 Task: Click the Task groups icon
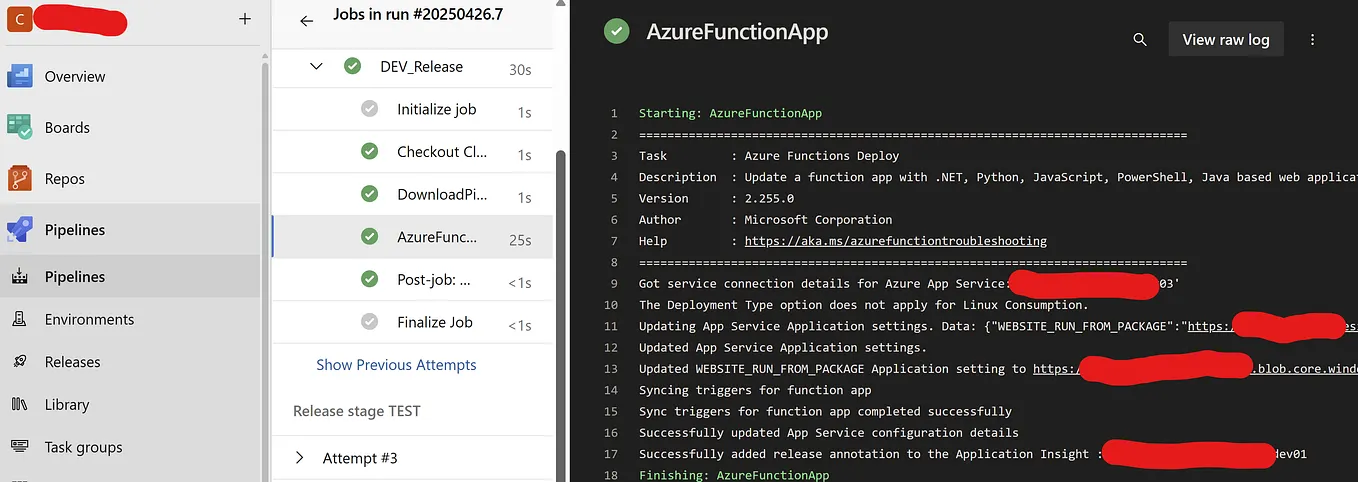coord(20,447)
